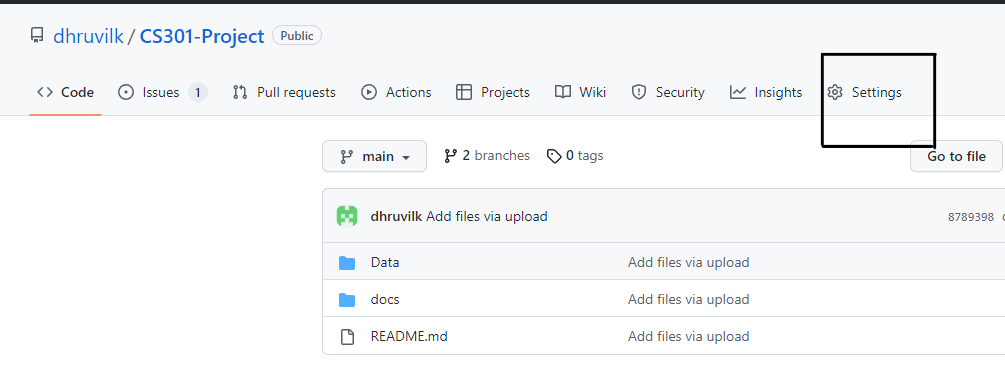The height and width of the screenshot is (370, 1005).
Task: Click the Actions play-circle icon
Action: pos(369,92)
